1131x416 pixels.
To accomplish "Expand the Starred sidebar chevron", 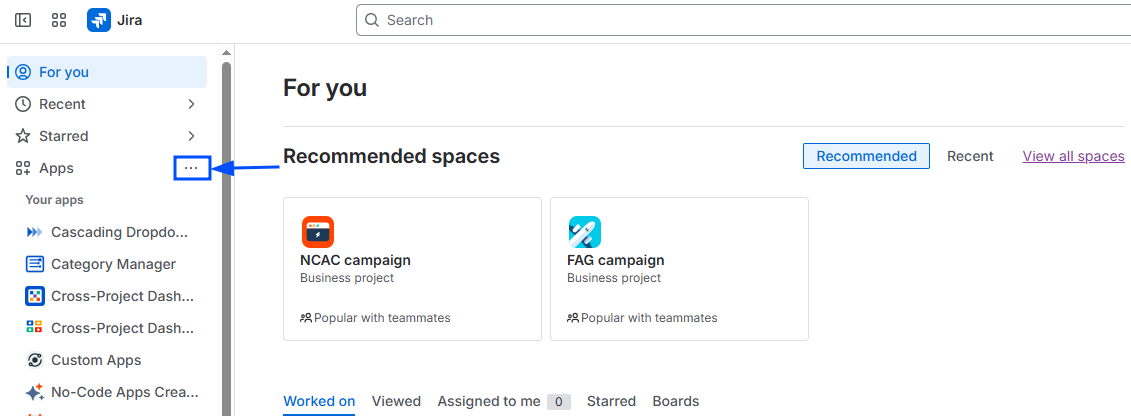I will click(191, 136).
